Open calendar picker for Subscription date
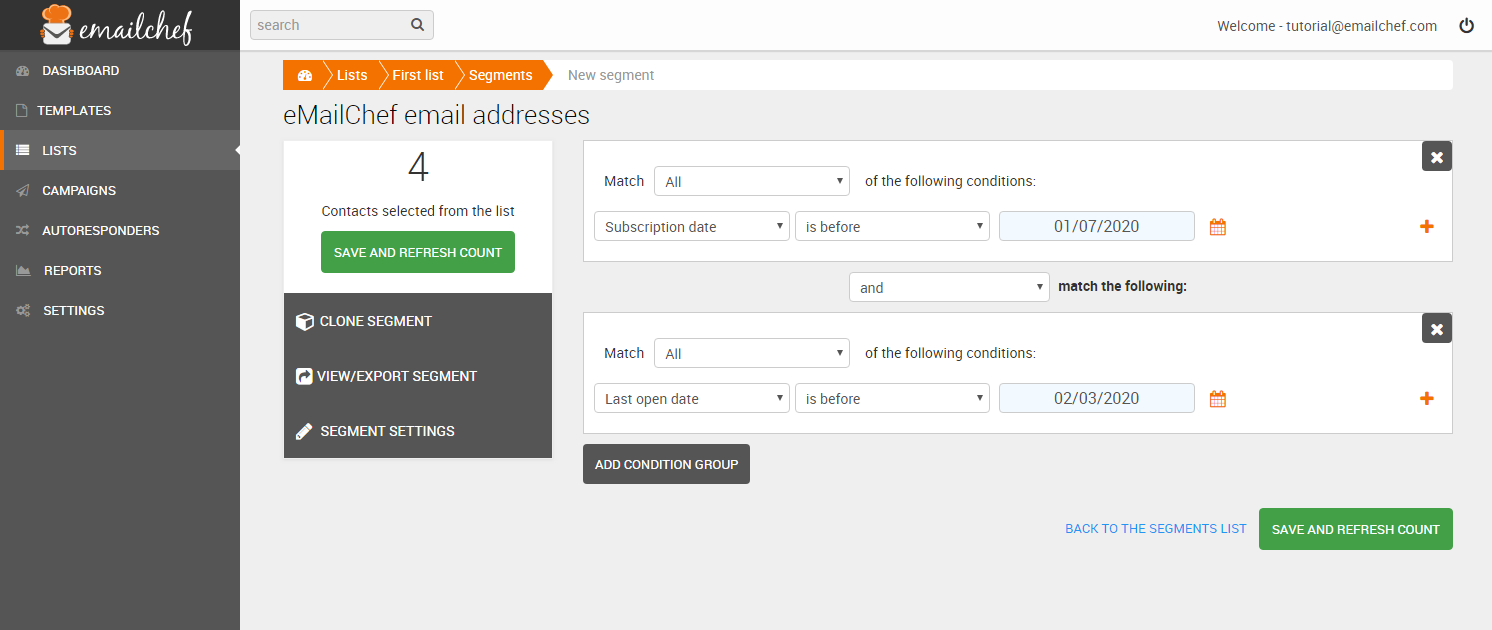This screenshot has width=1492, height=630. tap(1217, 227)
